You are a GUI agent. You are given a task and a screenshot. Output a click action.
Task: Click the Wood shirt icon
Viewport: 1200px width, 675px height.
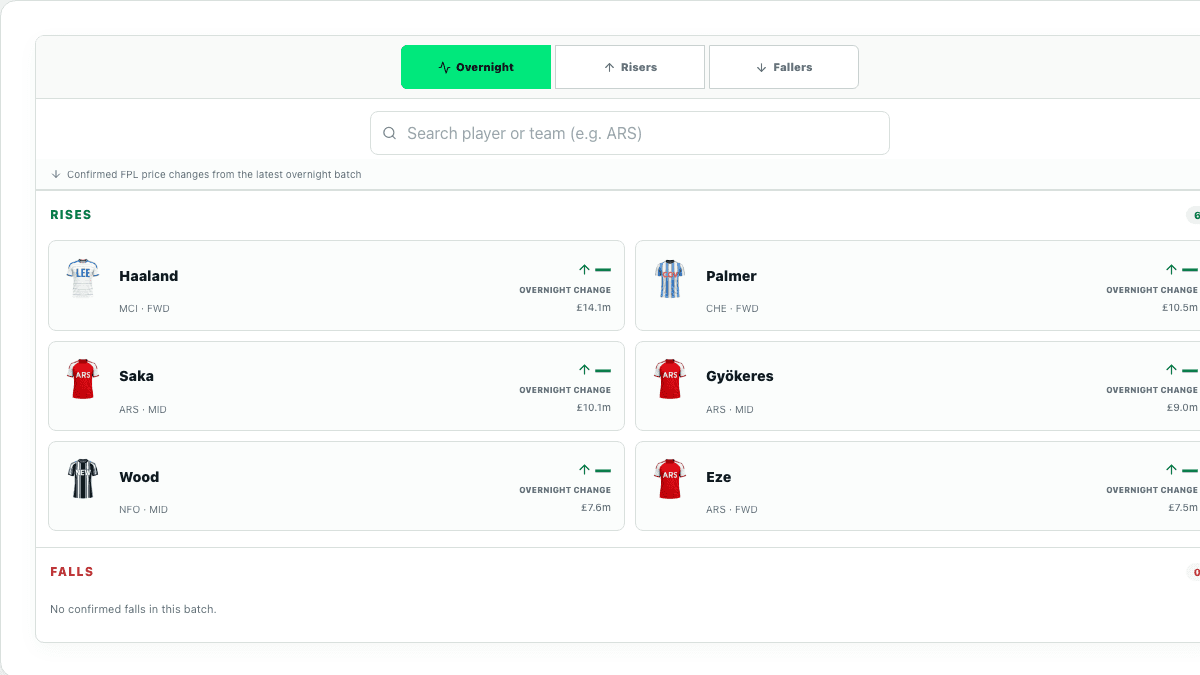(x=83, y=478)
